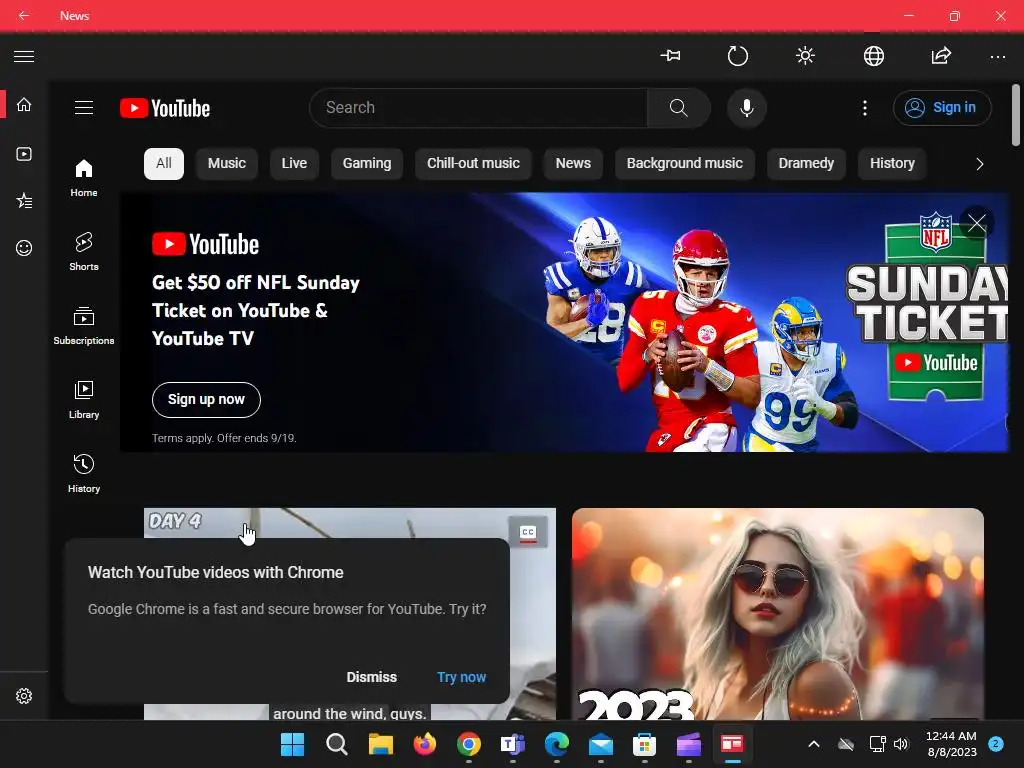Select the home icon in the News sidebar

pyautogui.click(x=24, y=104)
